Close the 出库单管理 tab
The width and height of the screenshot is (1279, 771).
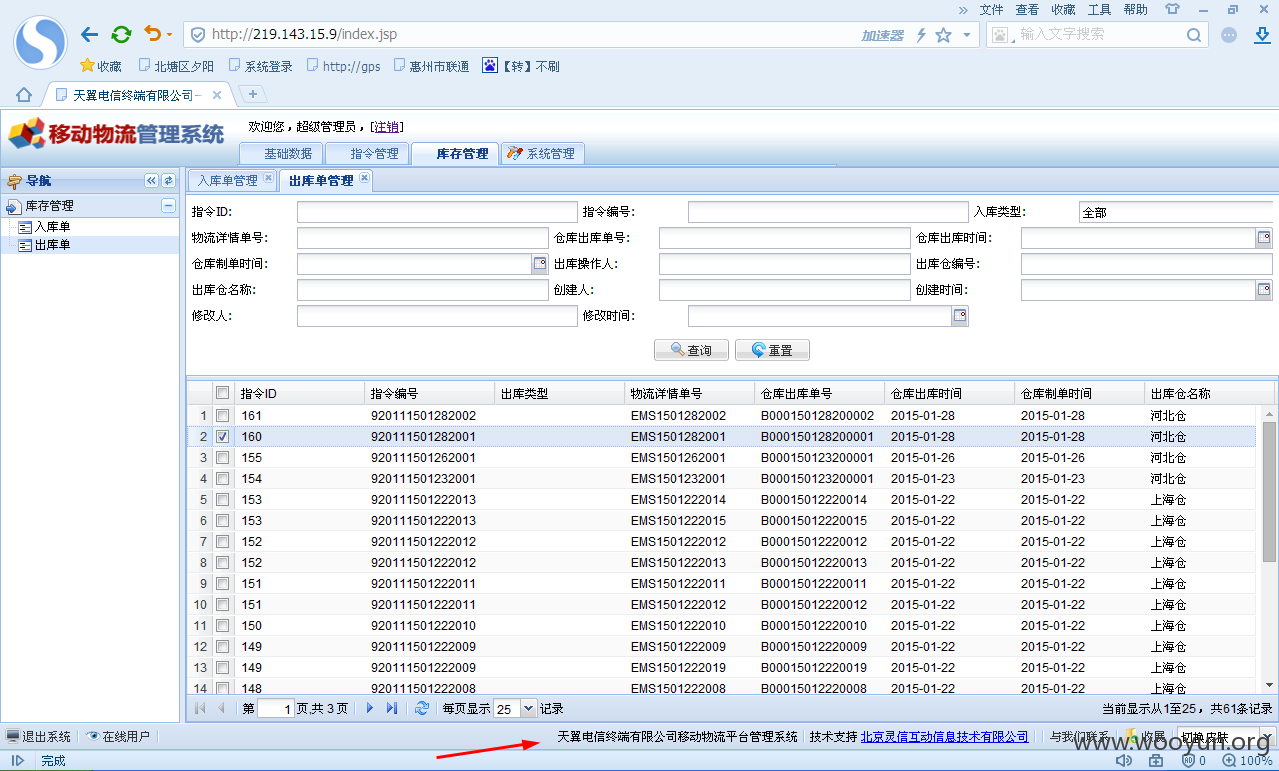point(365,178)
